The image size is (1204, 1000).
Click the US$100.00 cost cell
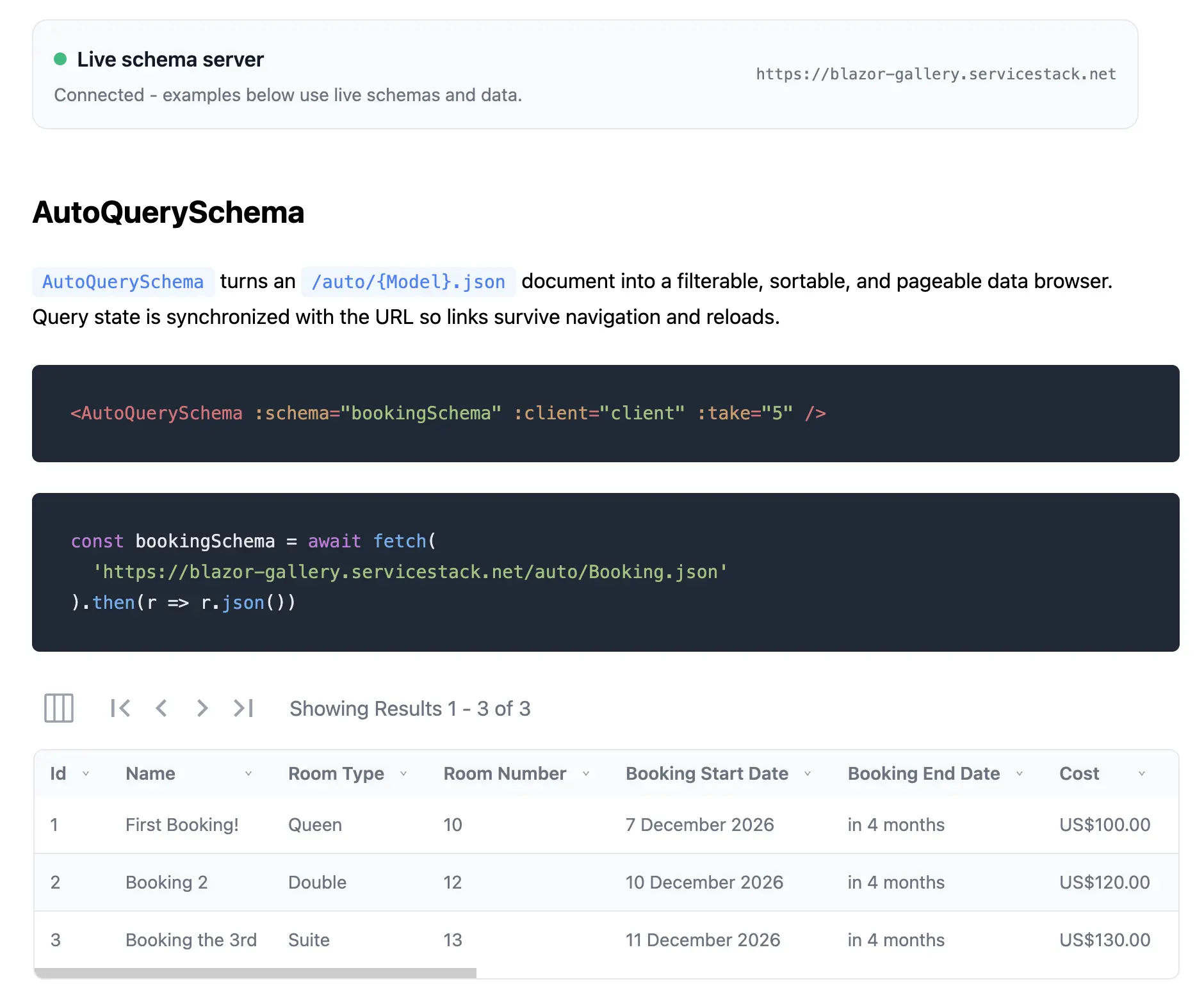pyautogui.click(x=1105, y=825)
